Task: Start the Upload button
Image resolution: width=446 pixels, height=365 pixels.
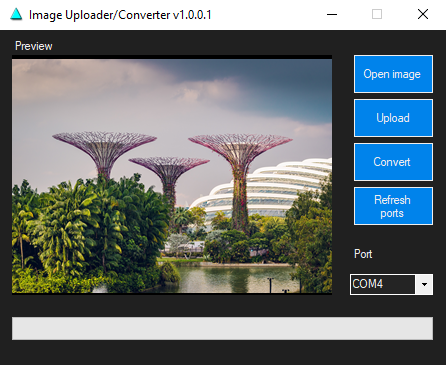Action: point(393,118)
